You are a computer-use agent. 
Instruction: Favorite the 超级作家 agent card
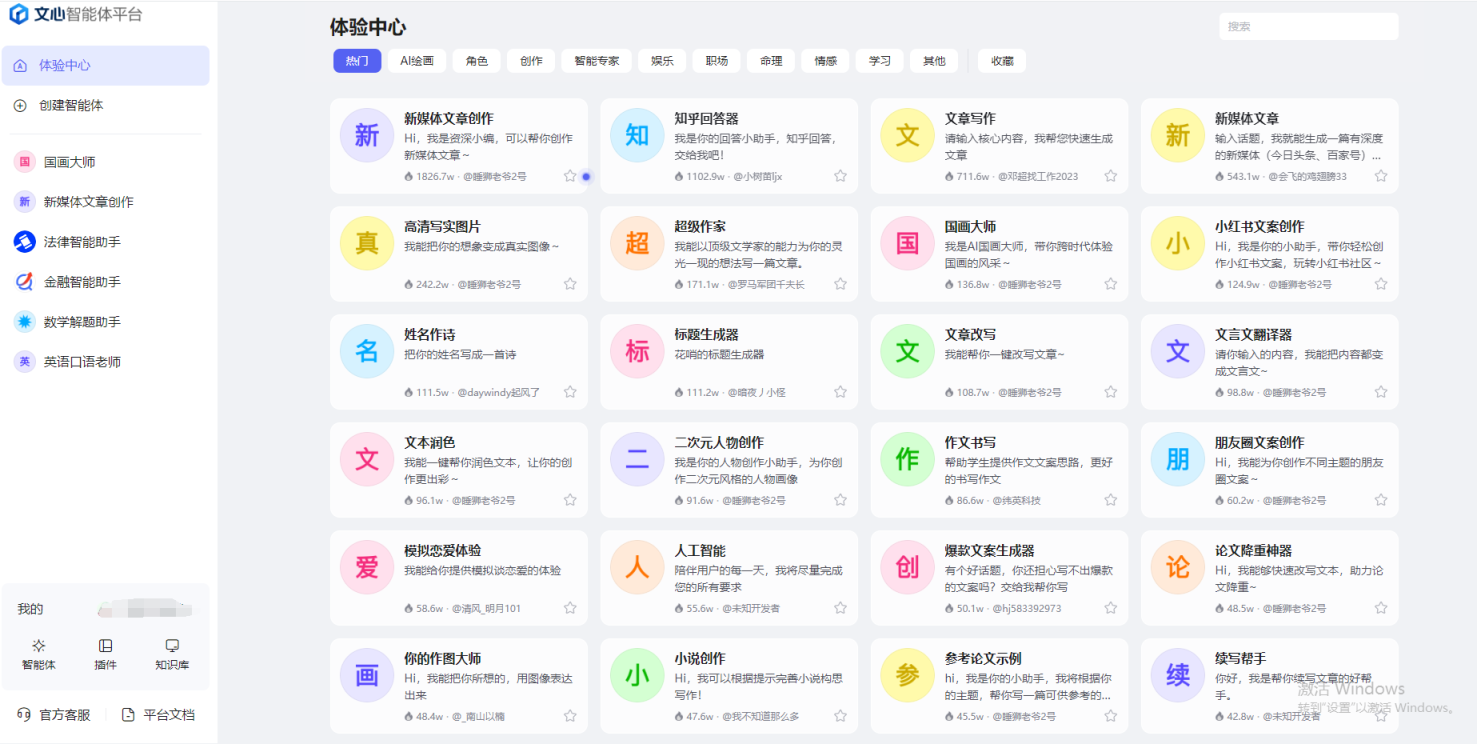(x=840, y=284)
